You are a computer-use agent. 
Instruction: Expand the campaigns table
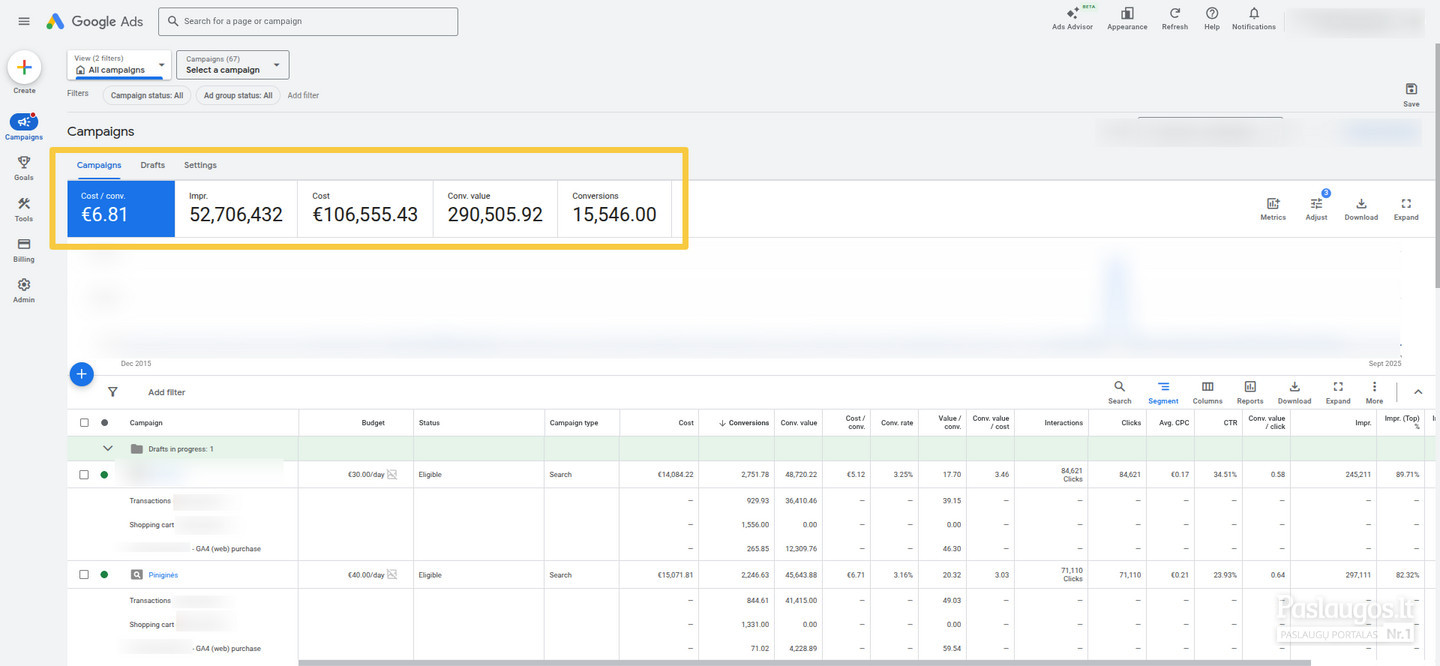coord(1338,391)
